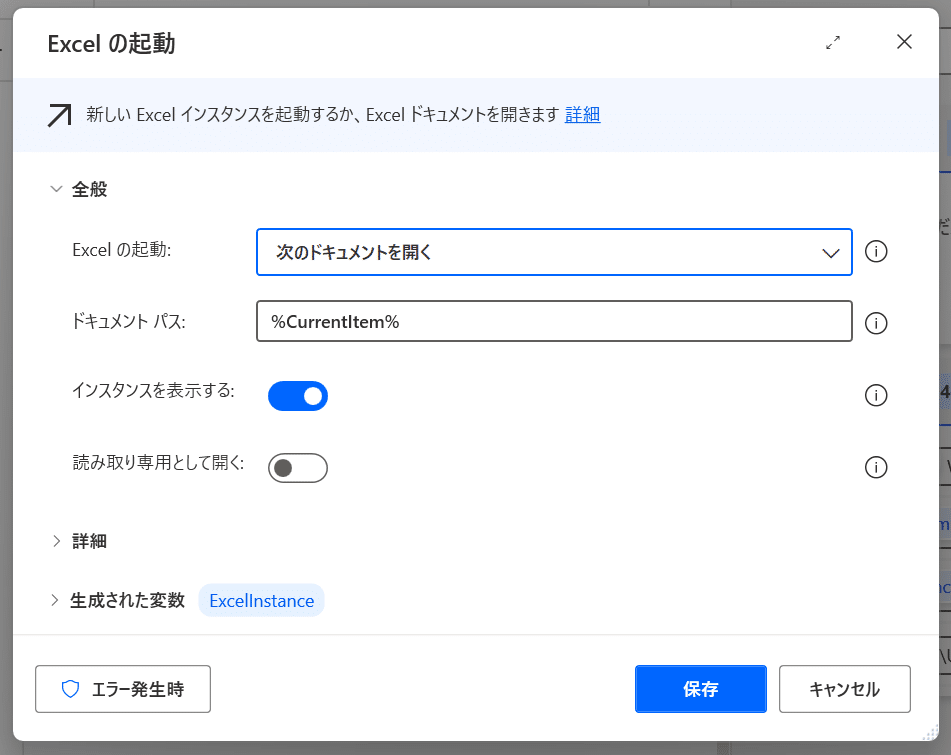Click the 保存 button
This screenshot has width=951, height=755.
[701, 689]
